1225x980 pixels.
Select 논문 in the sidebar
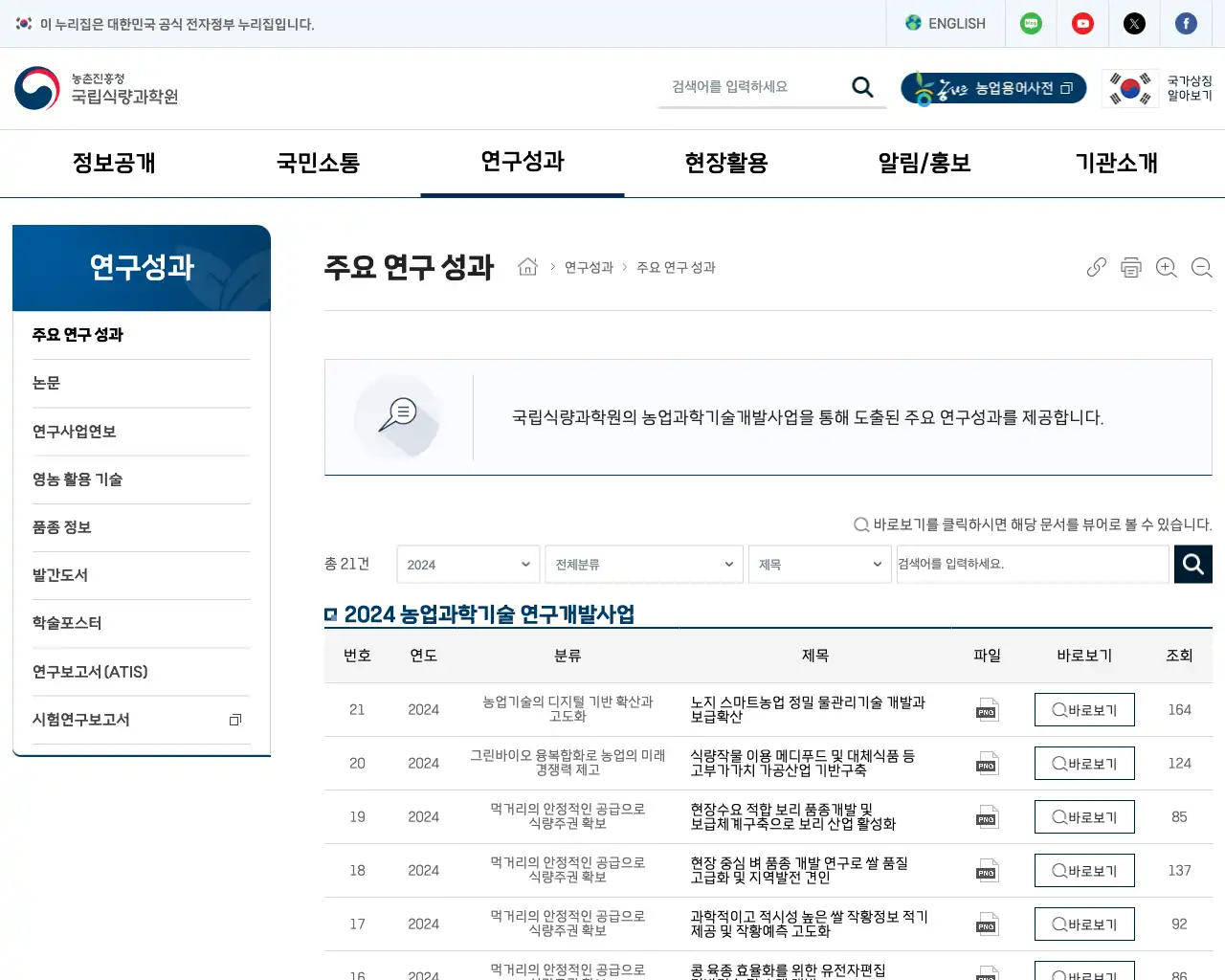coord(46,382)
